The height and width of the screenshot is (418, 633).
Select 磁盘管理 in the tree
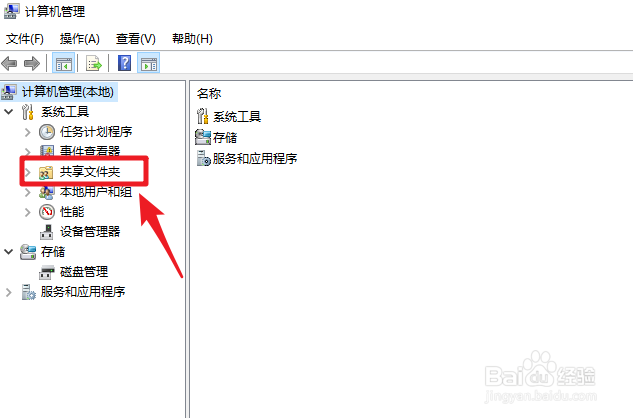[x=84, y=271]
